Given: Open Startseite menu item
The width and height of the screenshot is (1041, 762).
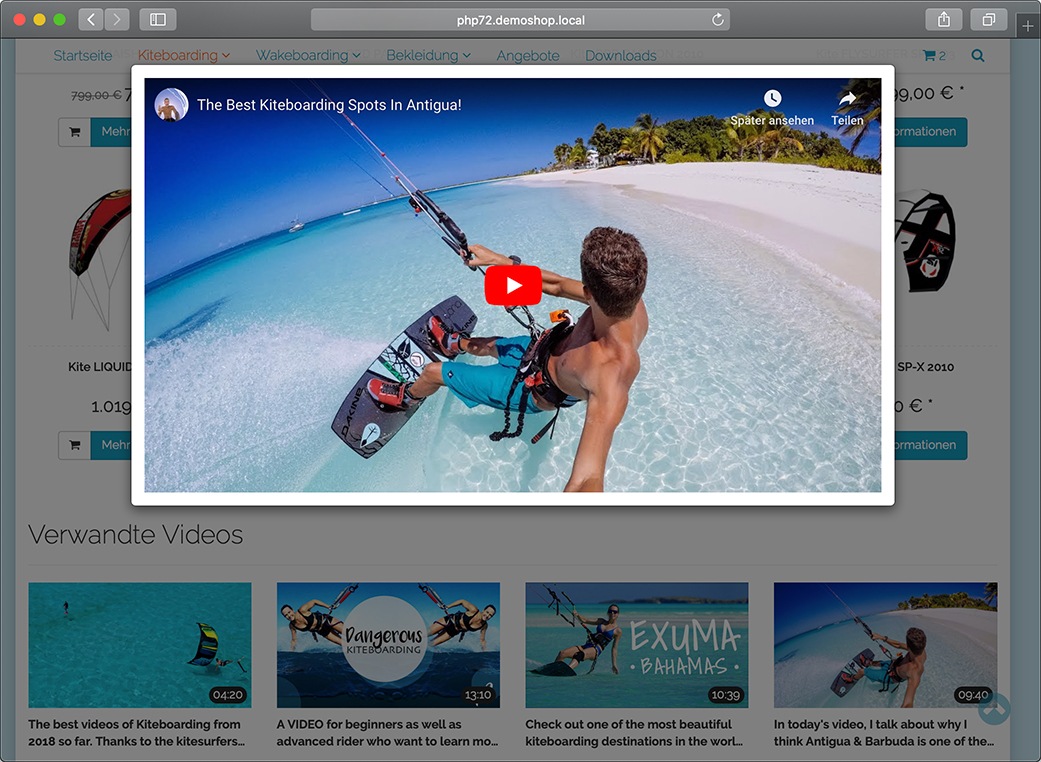Looking at the screenshot, I should click(x=83, y=56).
